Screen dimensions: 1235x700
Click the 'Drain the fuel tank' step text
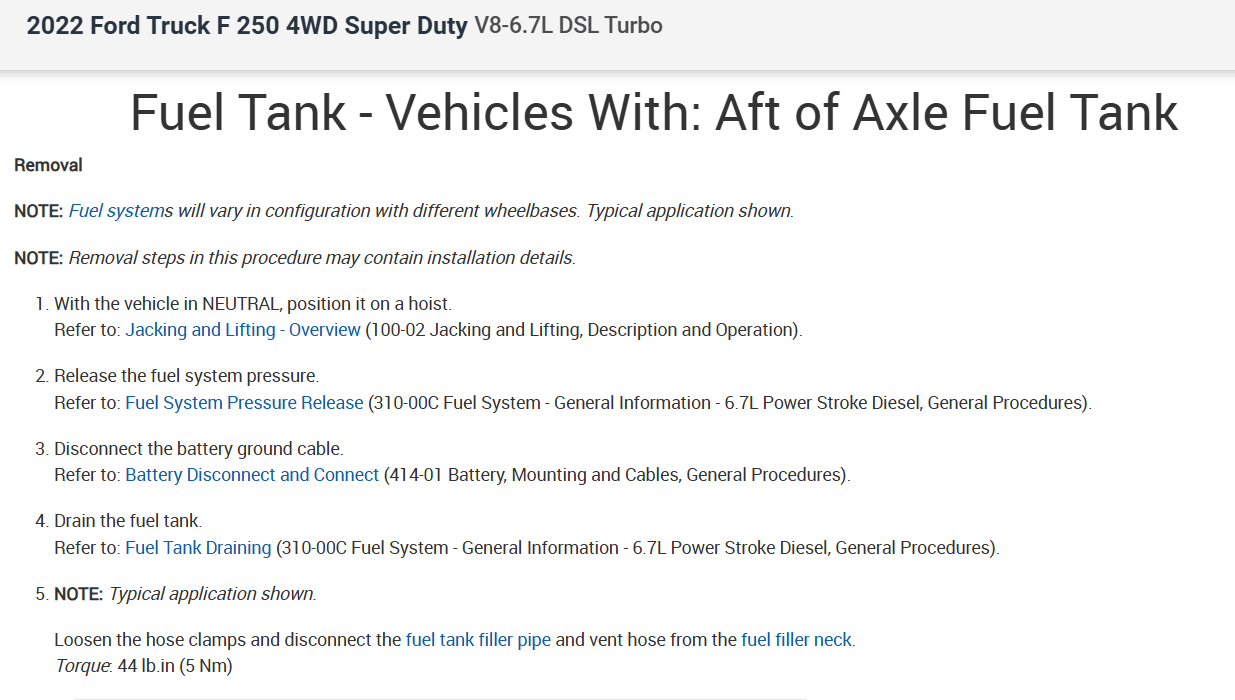tap(128, 521)
